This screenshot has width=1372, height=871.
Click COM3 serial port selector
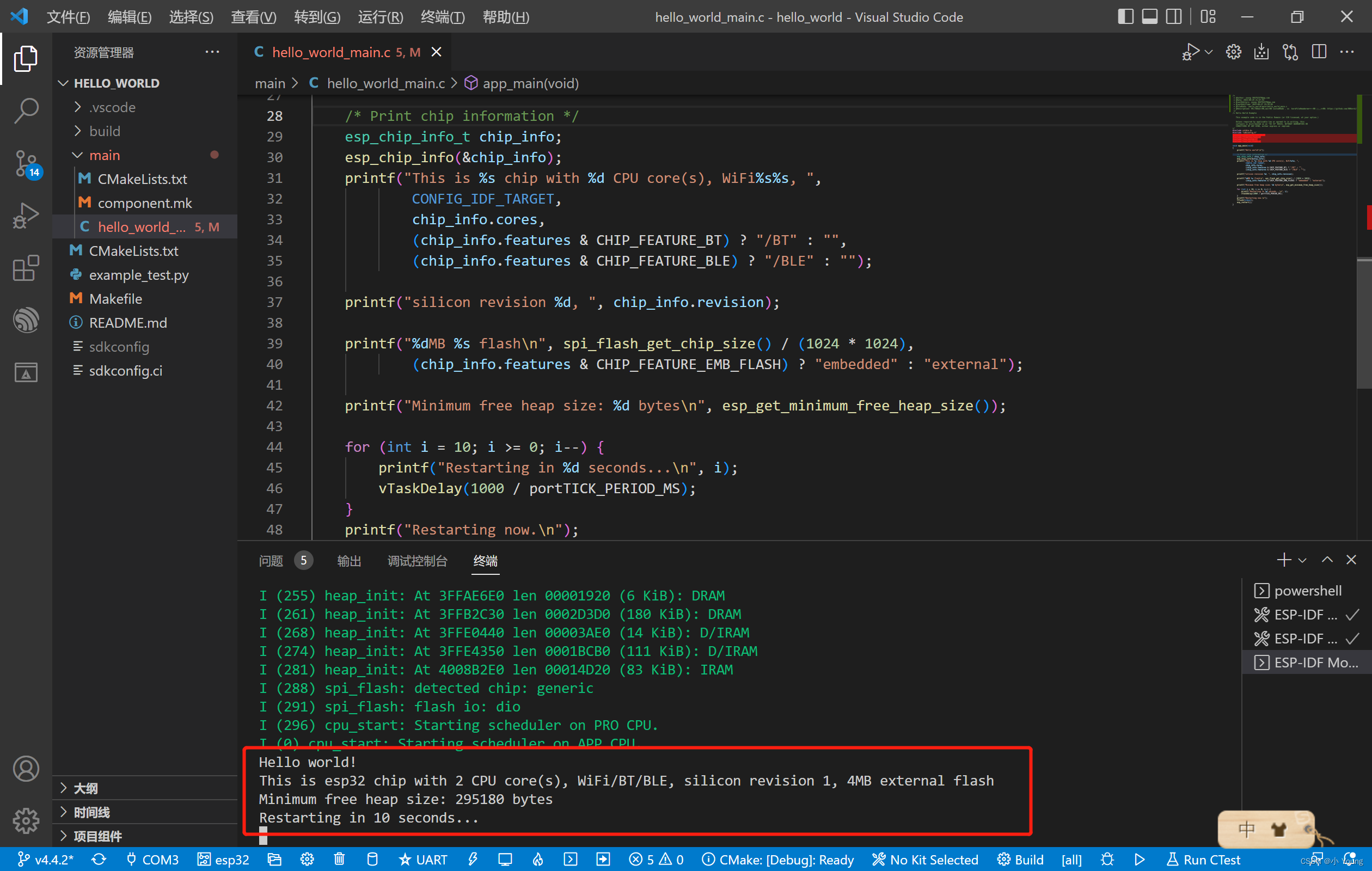click(152, 859)
